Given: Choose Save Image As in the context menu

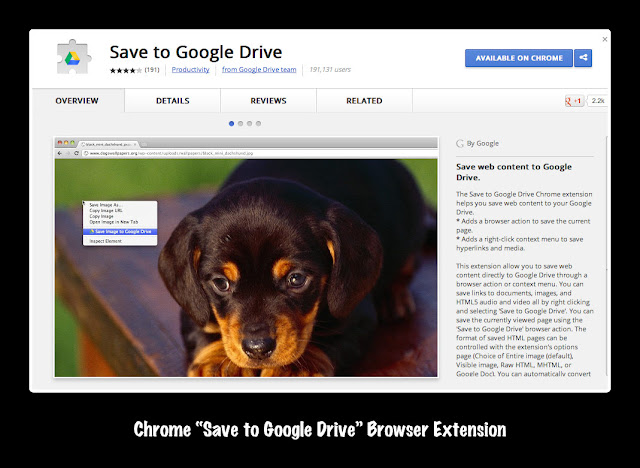Looking at the screenshot, I should point(120,205).
